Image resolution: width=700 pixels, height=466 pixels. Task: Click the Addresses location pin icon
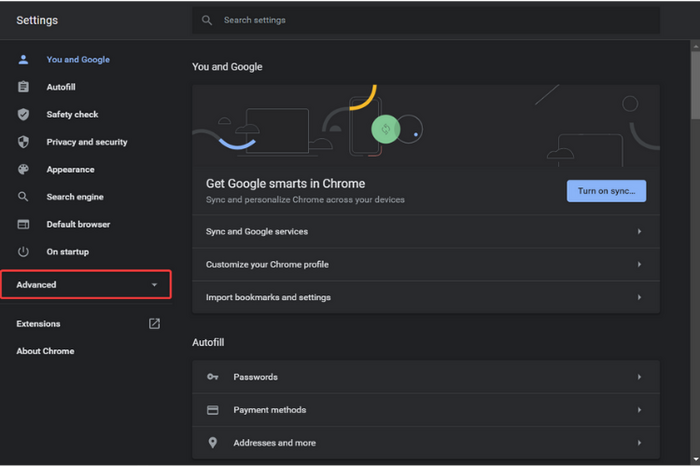click(x=212, y=442)
